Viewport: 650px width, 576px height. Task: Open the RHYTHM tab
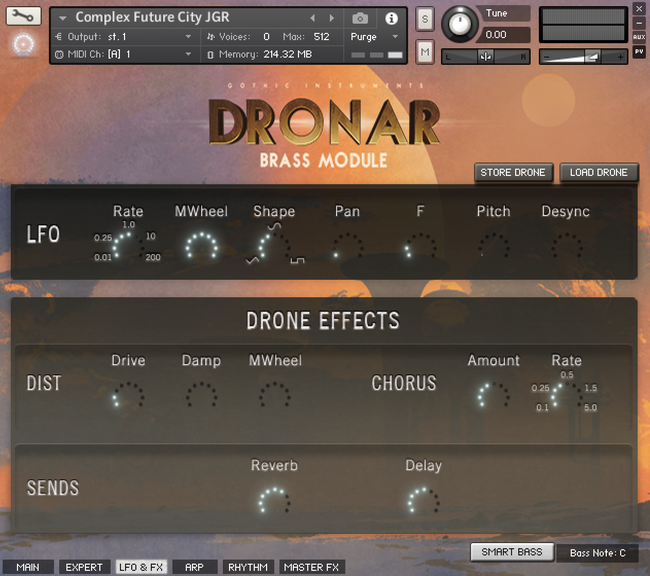point(248,567)
